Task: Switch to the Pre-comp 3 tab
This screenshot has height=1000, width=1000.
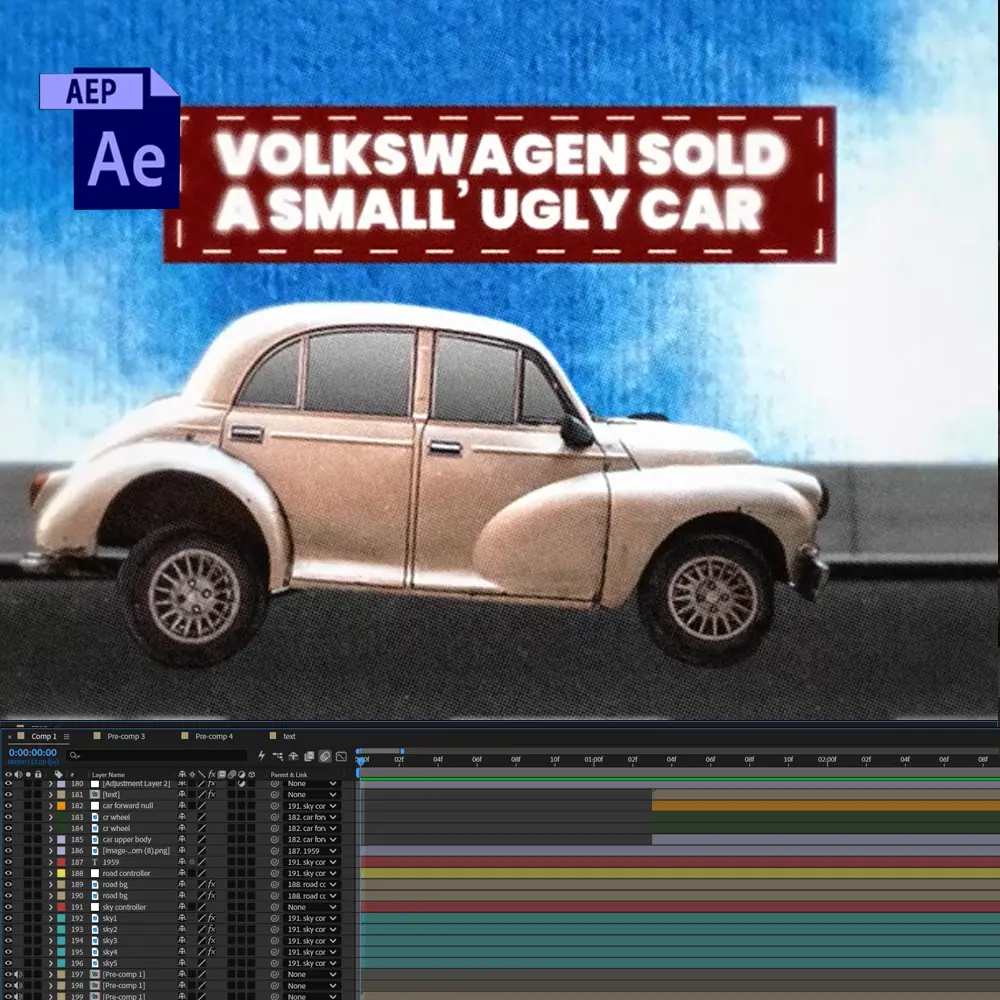Action: [x=126, y=736]
